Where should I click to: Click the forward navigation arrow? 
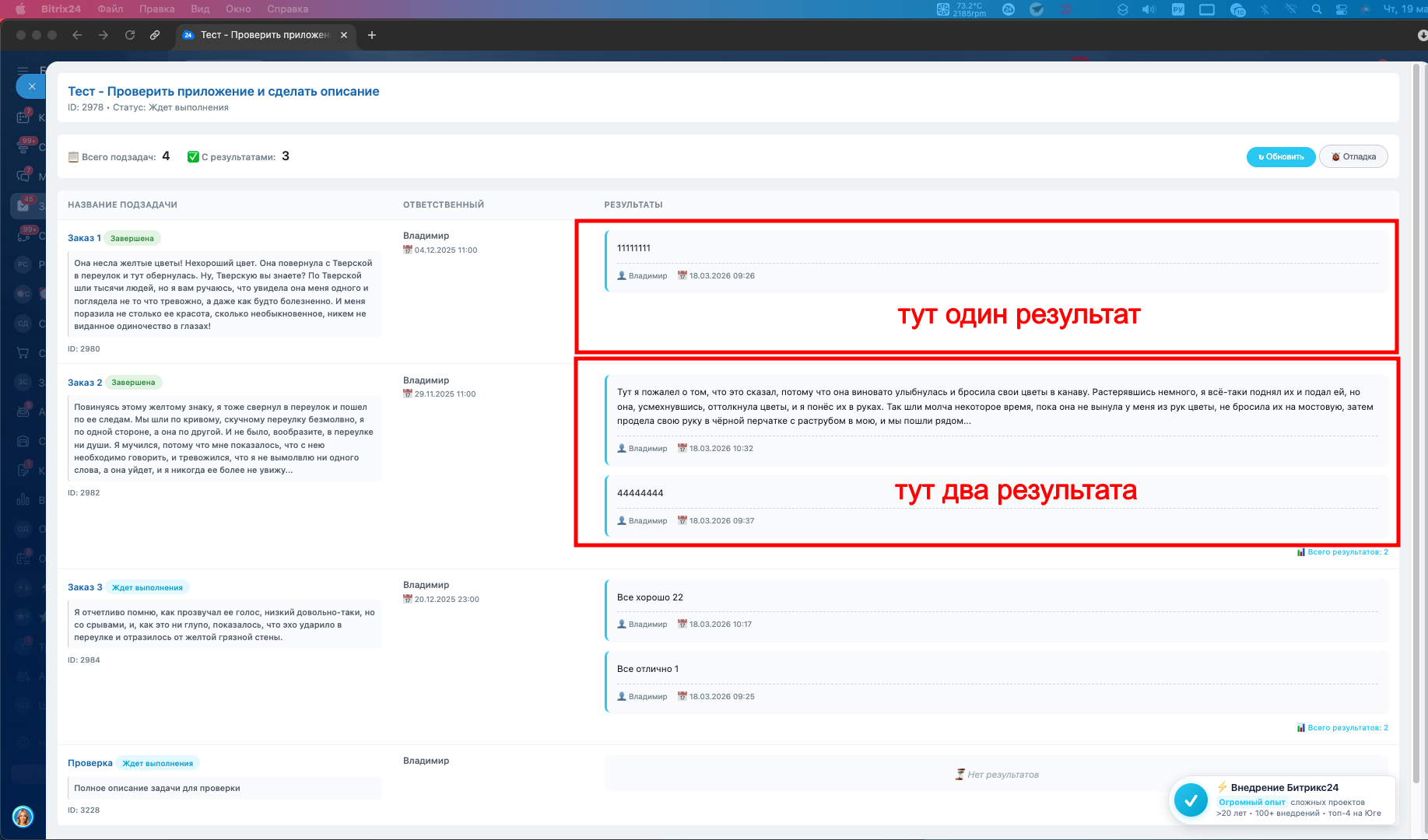click(104, 35)
